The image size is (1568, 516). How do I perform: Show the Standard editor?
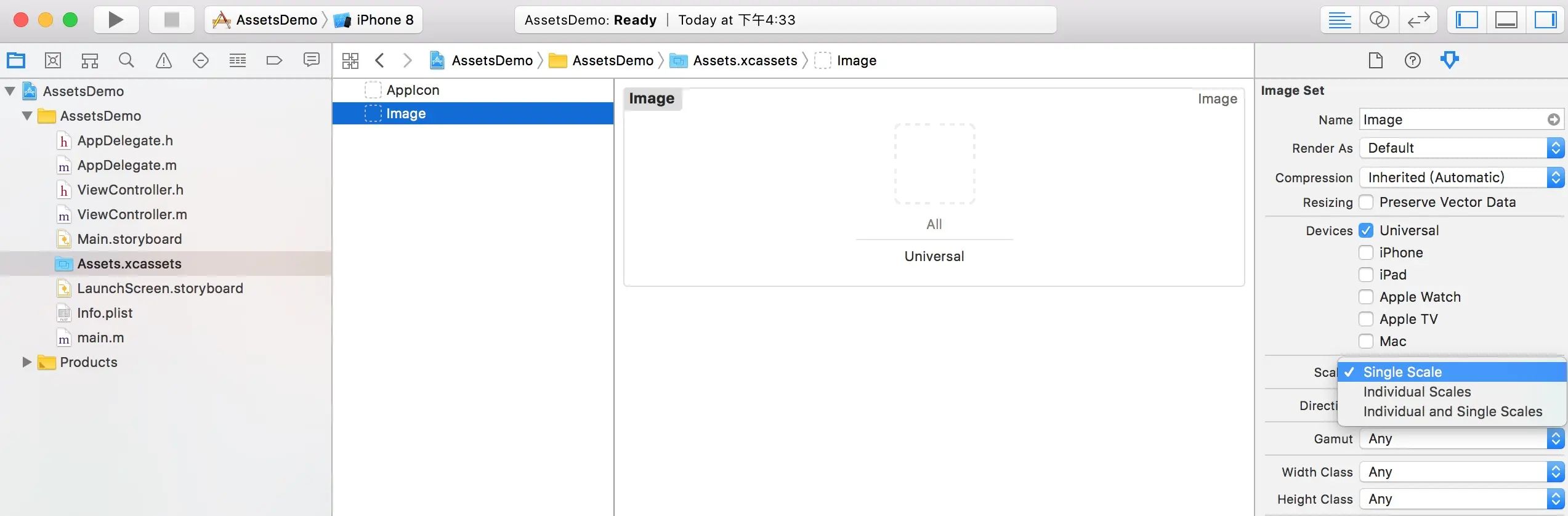coord(1340,20)
